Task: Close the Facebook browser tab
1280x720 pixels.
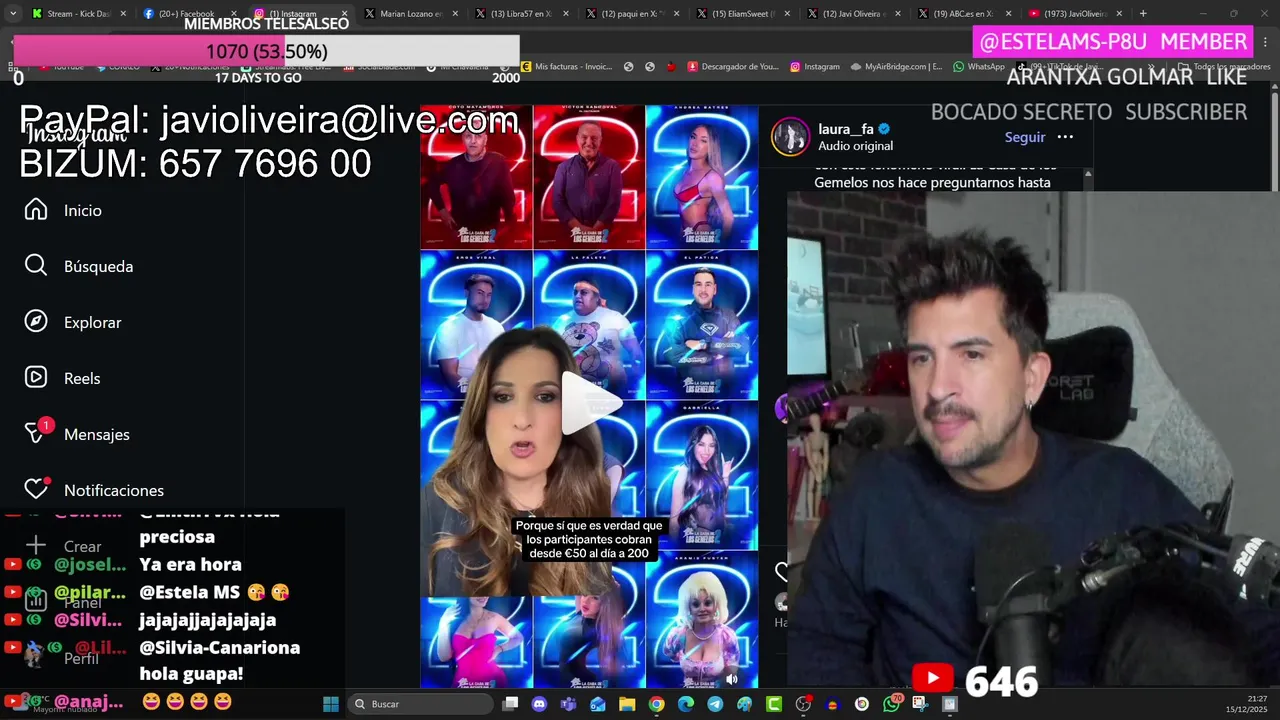Action: (234, 14)
